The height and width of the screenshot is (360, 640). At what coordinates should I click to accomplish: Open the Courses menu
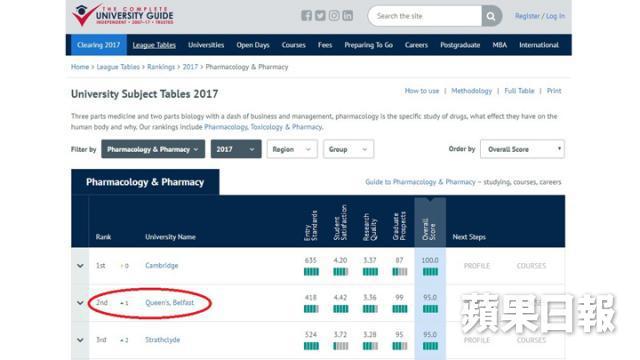pos(293,45)
